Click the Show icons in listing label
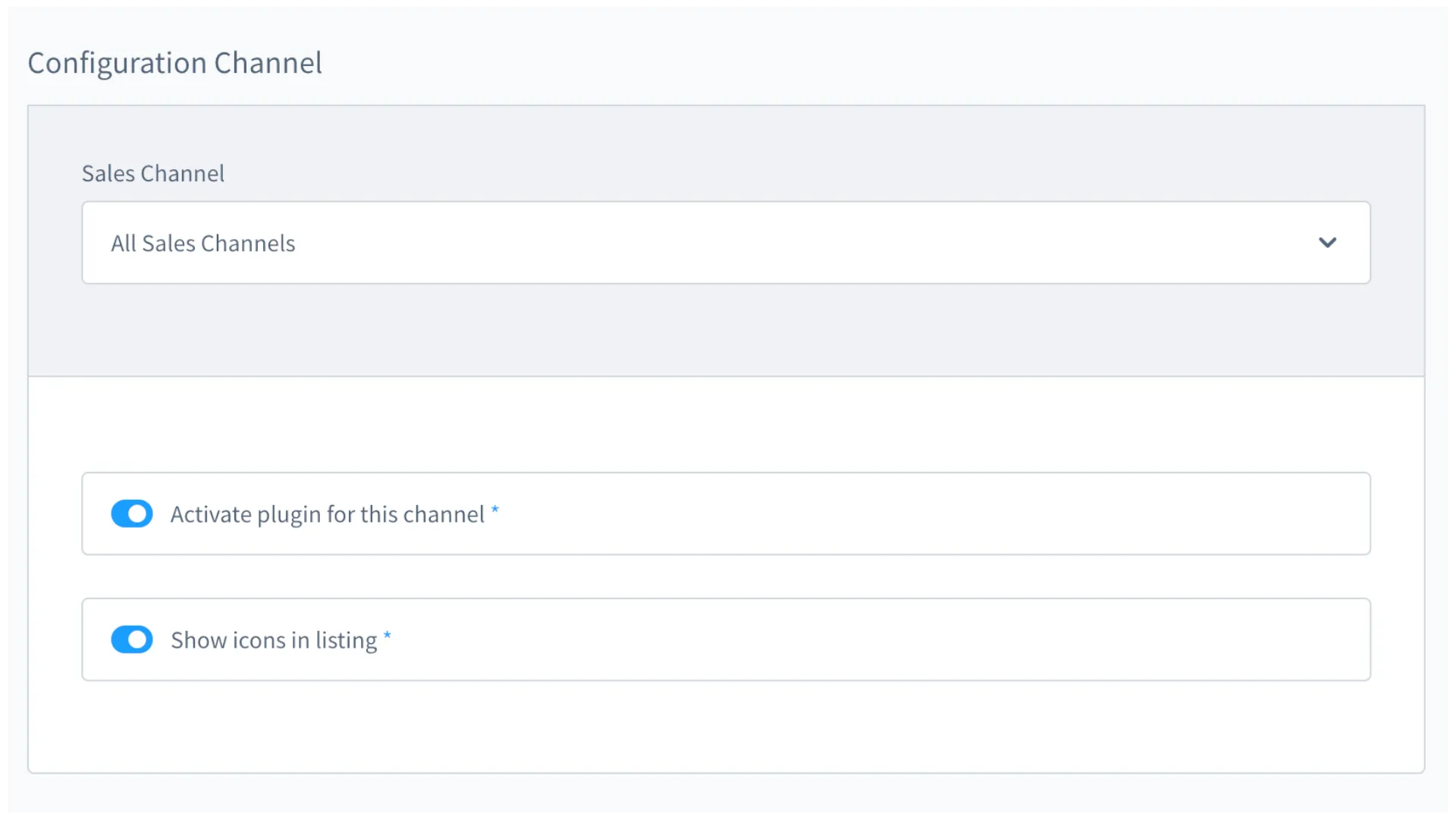Image resolution: width=1456 pixels, height=819 pixels. [273, 639]
